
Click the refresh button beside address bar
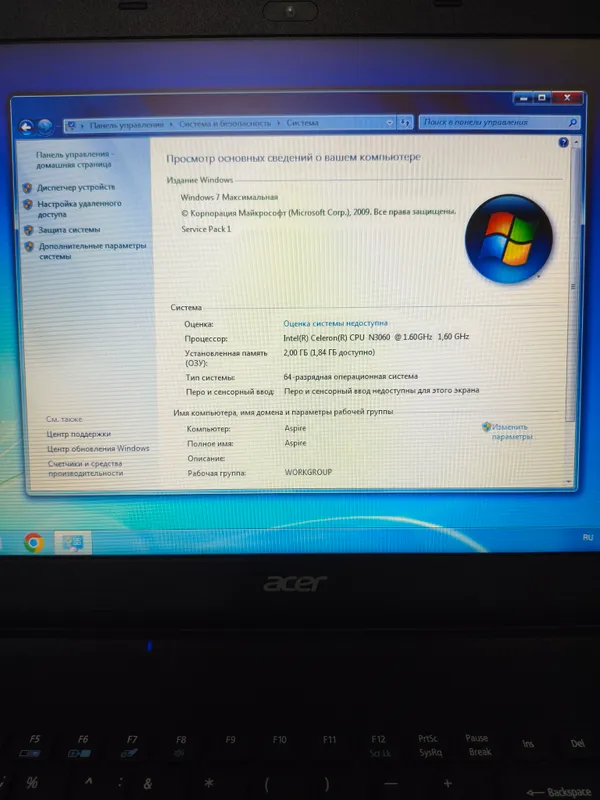(x=406, y=123)
